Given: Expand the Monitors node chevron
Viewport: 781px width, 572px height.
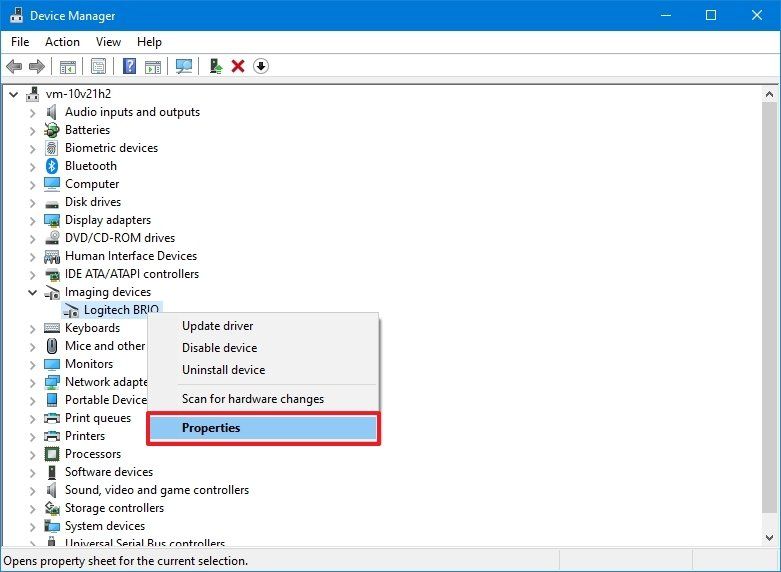Looking at the screenshot, I should tap(32, 364).
